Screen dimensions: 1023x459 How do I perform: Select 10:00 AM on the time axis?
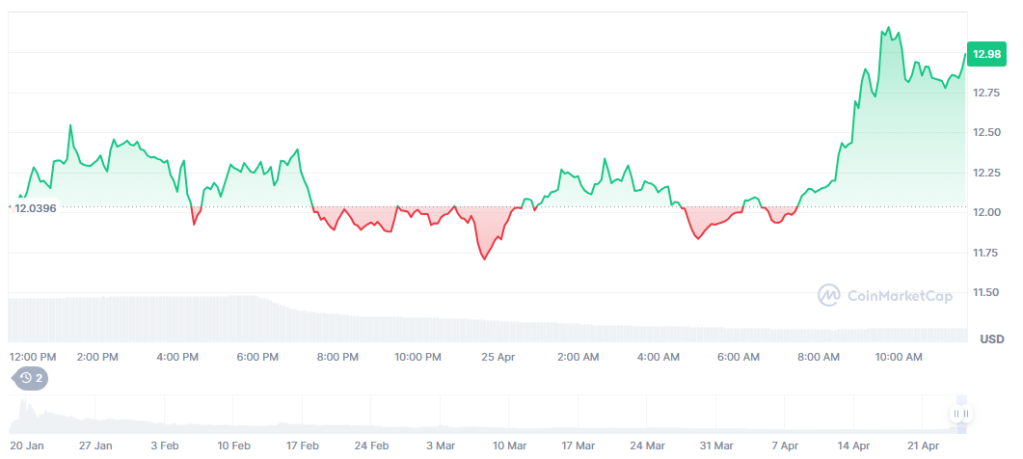pyautogui.click(x=898, y=357)
